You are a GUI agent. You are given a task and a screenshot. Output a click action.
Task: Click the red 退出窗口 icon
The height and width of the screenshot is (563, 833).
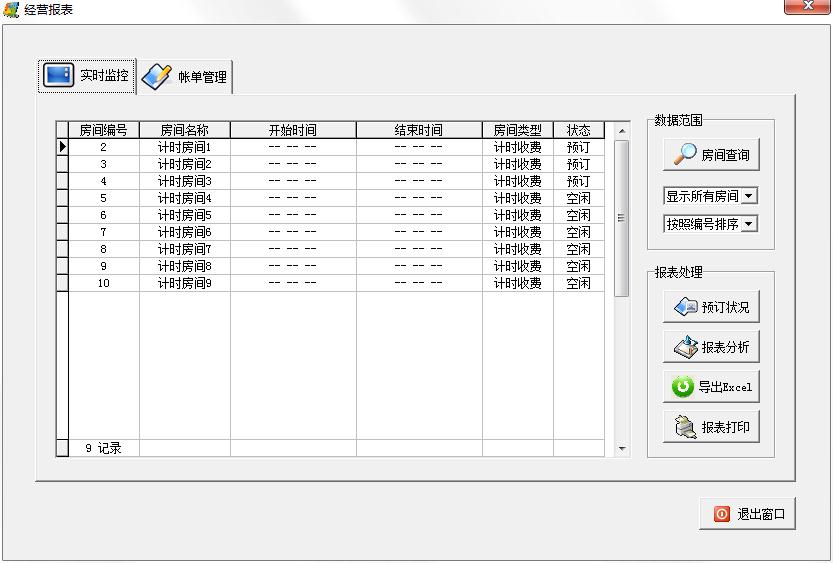click(722, 514)
